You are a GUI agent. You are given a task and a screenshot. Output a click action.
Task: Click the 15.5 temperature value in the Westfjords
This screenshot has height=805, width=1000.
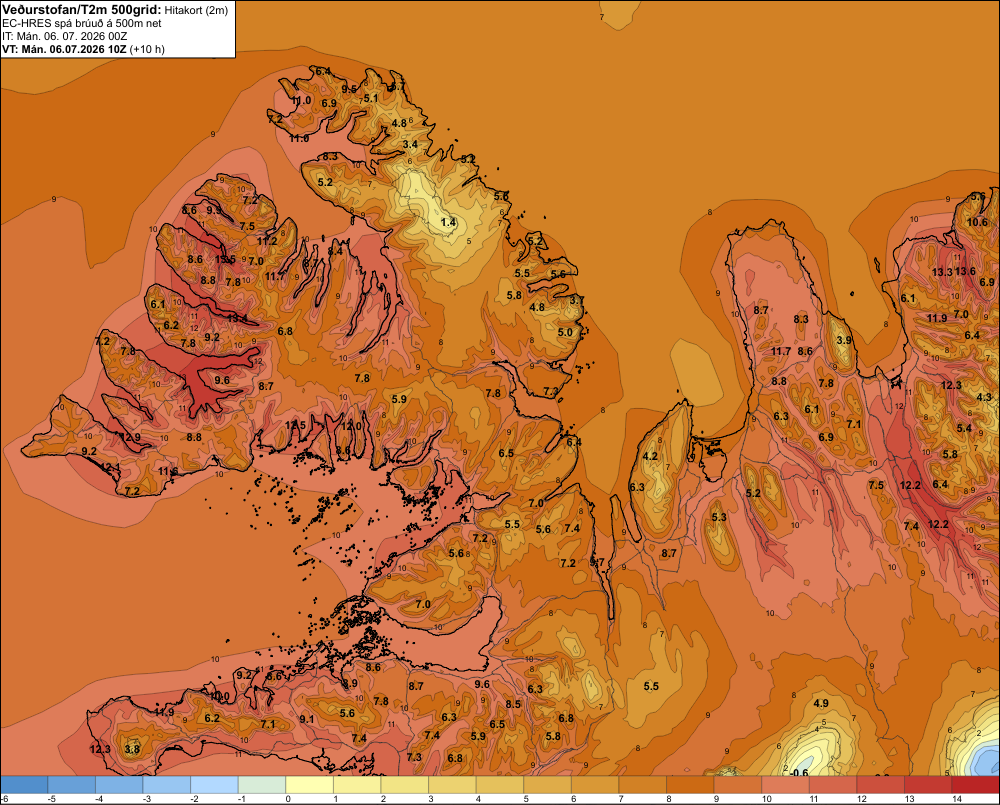225,260
